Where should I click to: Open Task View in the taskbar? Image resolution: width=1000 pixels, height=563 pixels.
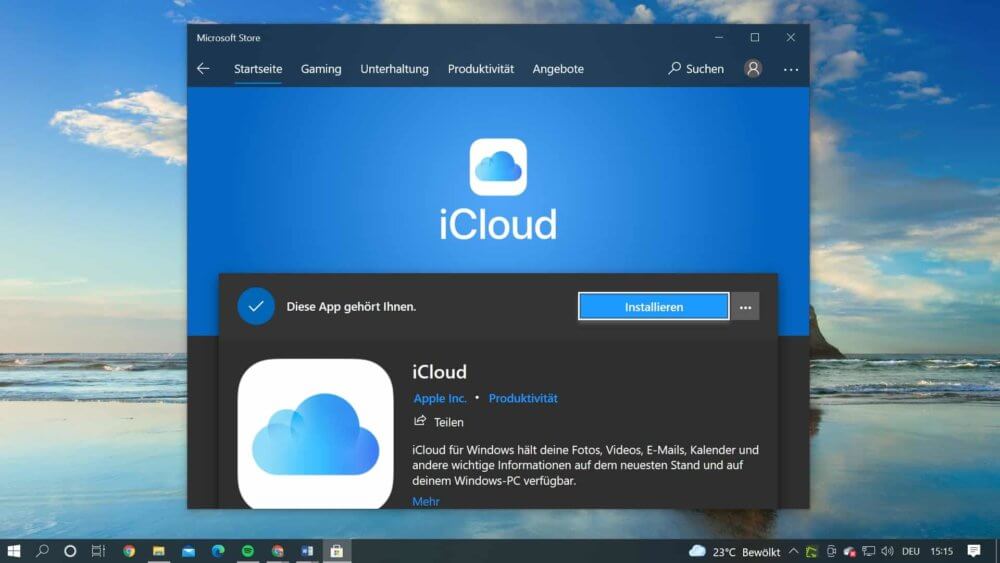98,551
